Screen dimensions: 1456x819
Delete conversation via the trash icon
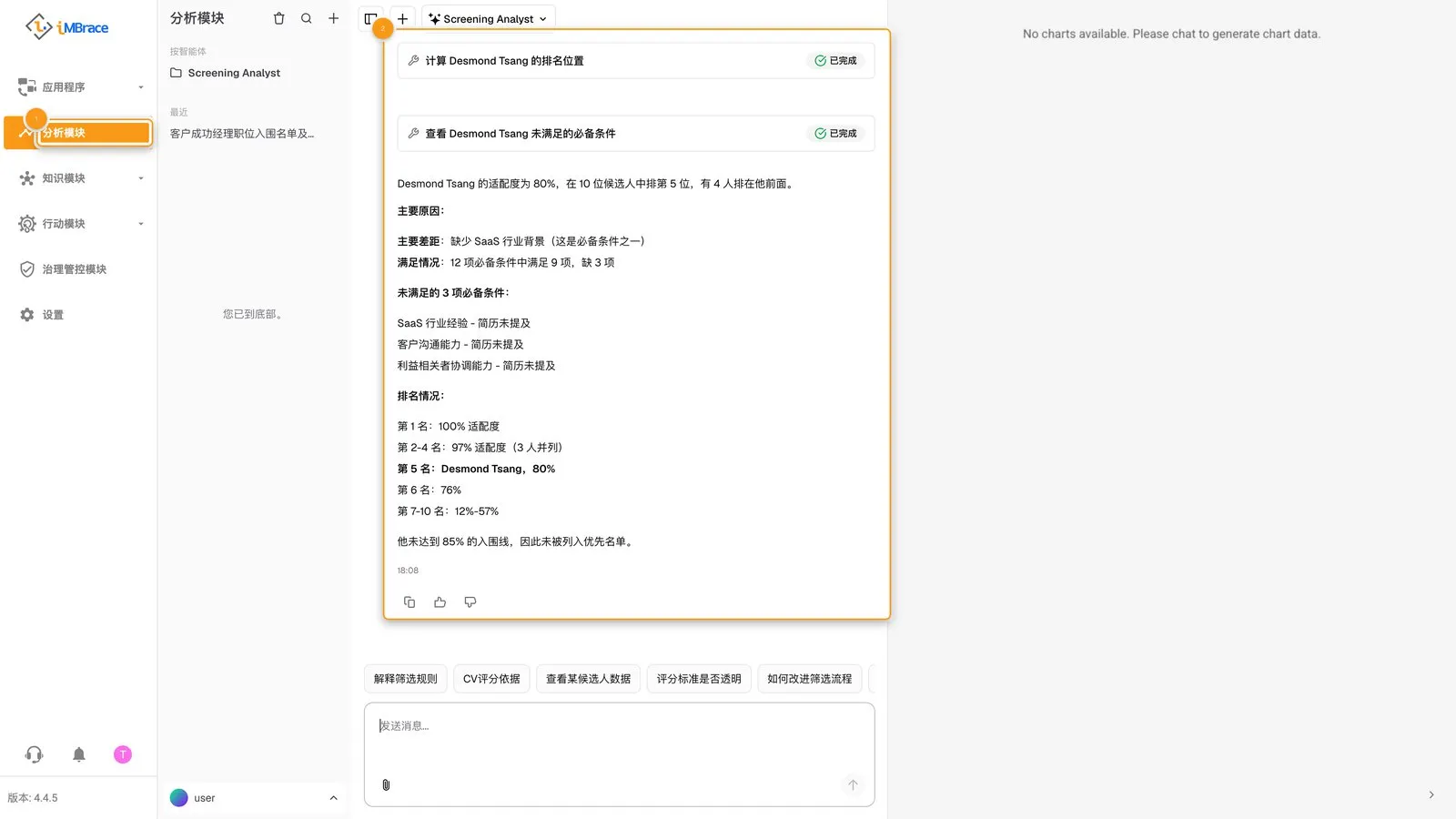[x=279, y=18]
